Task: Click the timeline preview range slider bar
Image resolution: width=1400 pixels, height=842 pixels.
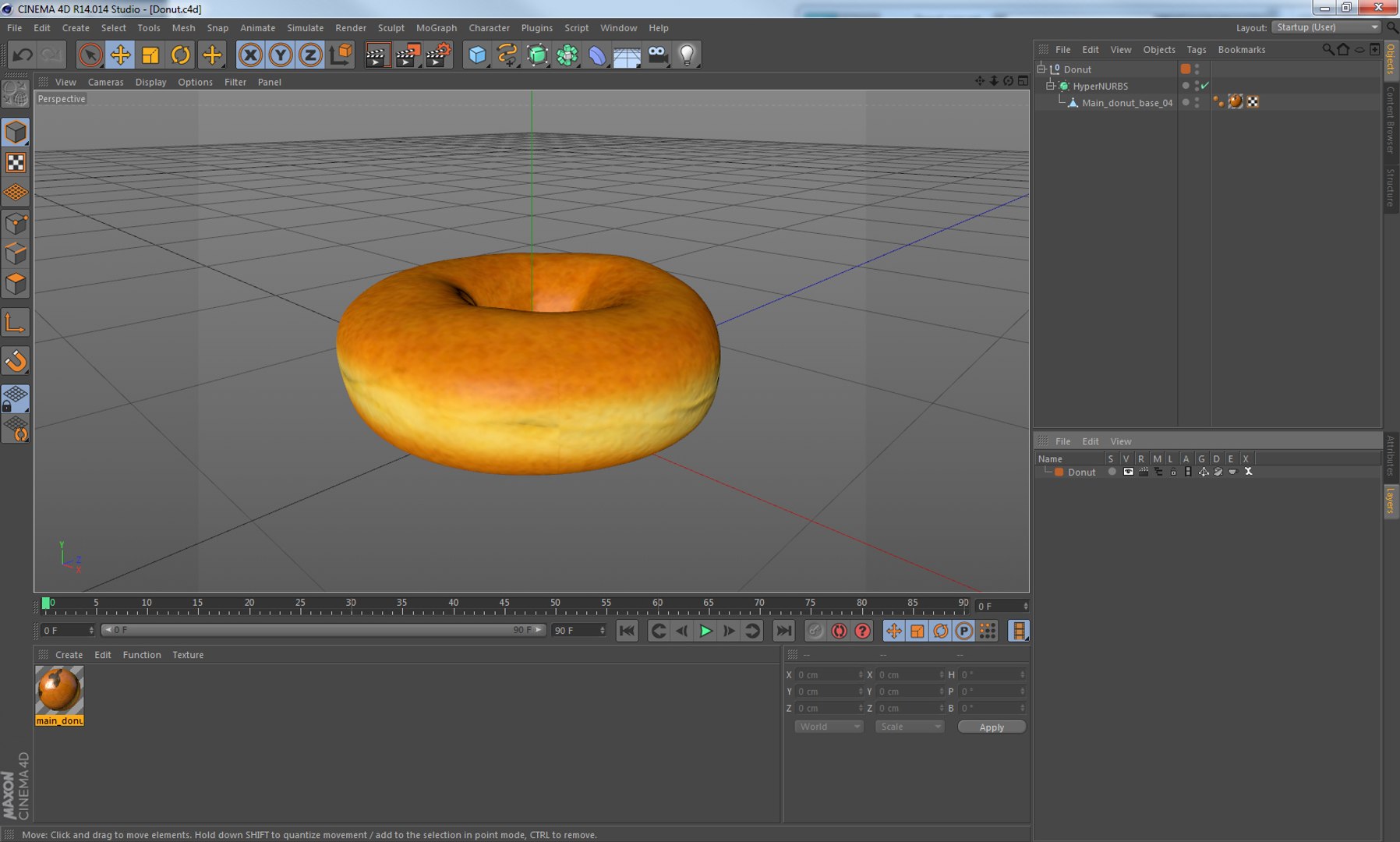Action: [x=323, y=630]
